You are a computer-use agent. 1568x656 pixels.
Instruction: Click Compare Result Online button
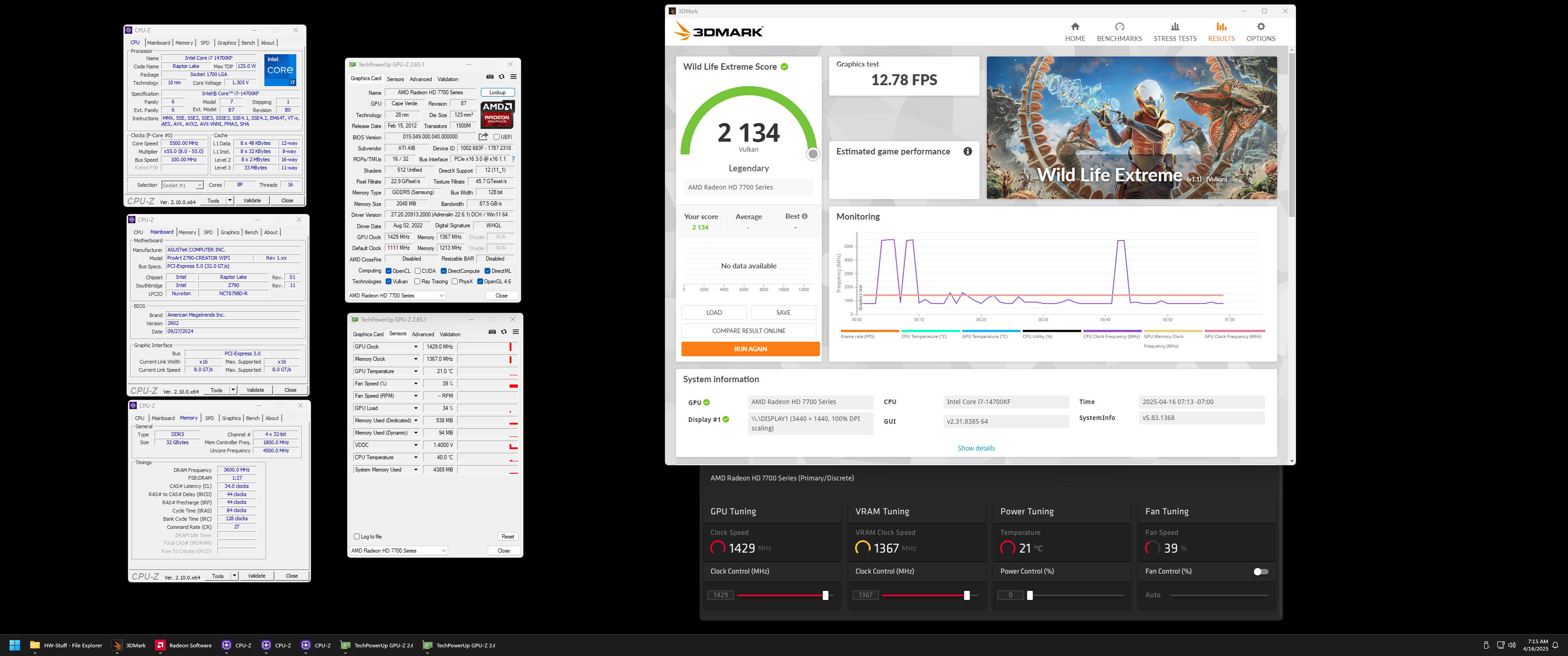[x=749, y=330]
